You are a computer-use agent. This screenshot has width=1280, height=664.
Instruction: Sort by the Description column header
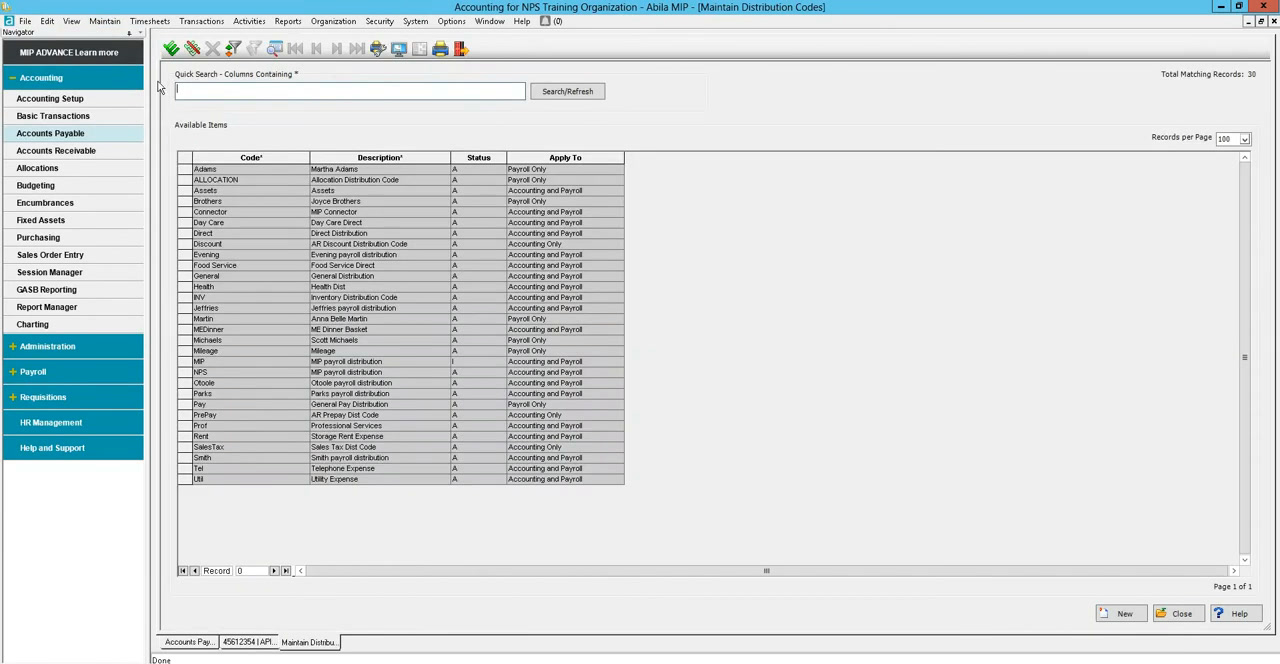pos(380,158)
